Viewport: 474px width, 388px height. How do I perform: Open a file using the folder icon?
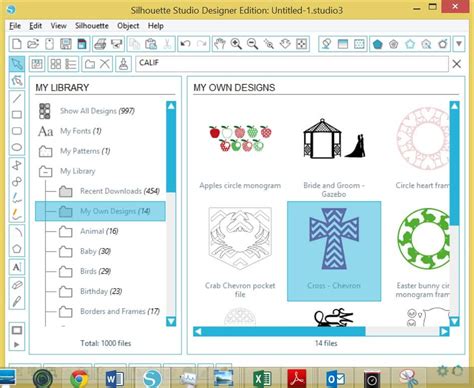tap(33, 44)
